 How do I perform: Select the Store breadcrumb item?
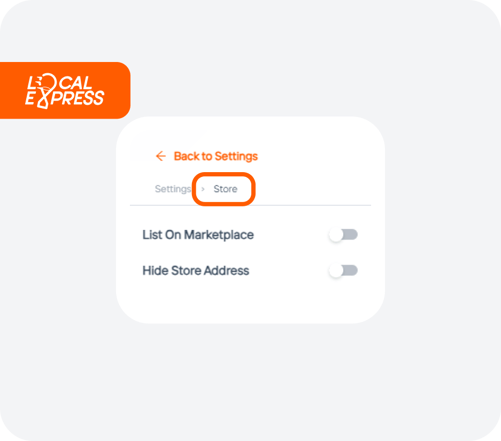coord(225,189)
